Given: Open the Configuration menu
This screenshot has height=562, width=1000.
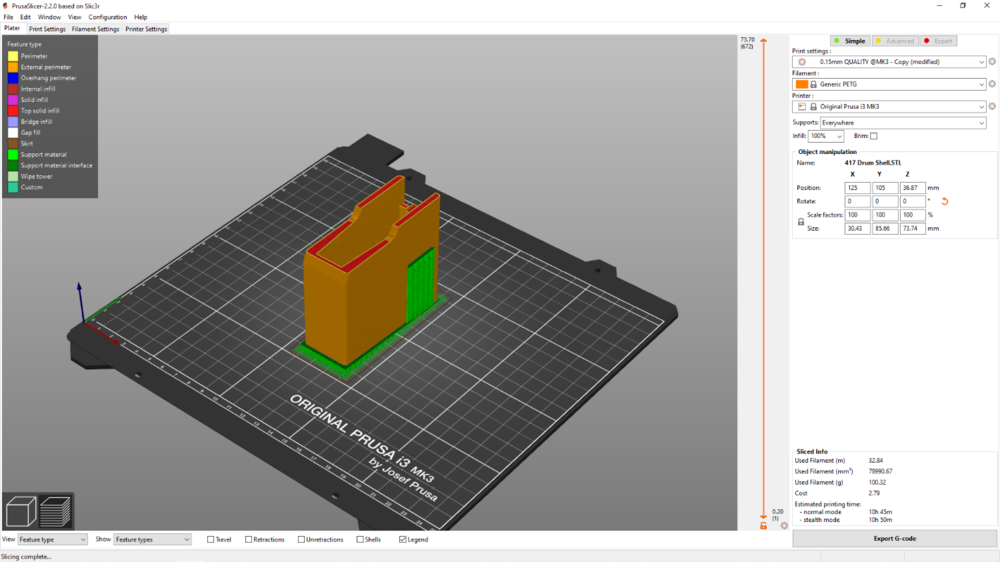Looking at the screenshot, I should pos(108,17).
